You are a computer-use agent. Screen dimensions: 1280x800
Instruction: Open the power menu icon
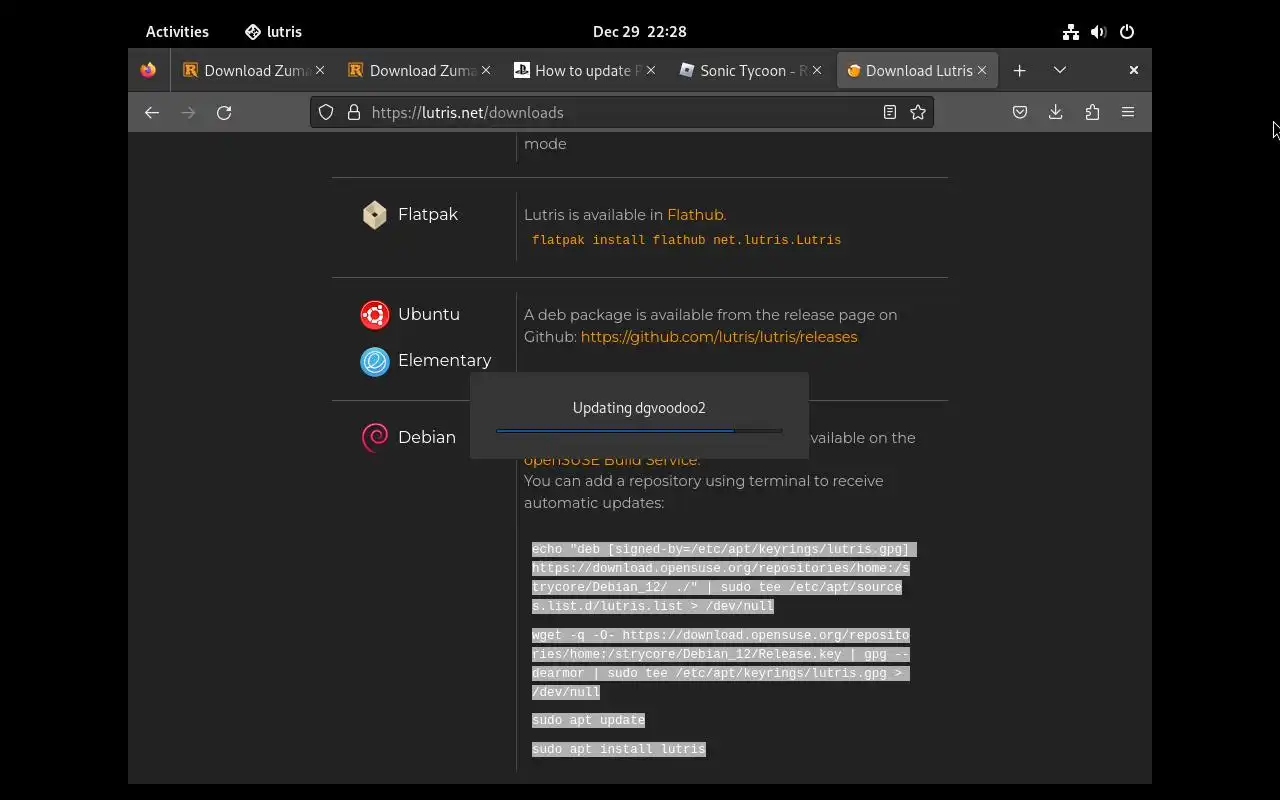pos(1127,32)
